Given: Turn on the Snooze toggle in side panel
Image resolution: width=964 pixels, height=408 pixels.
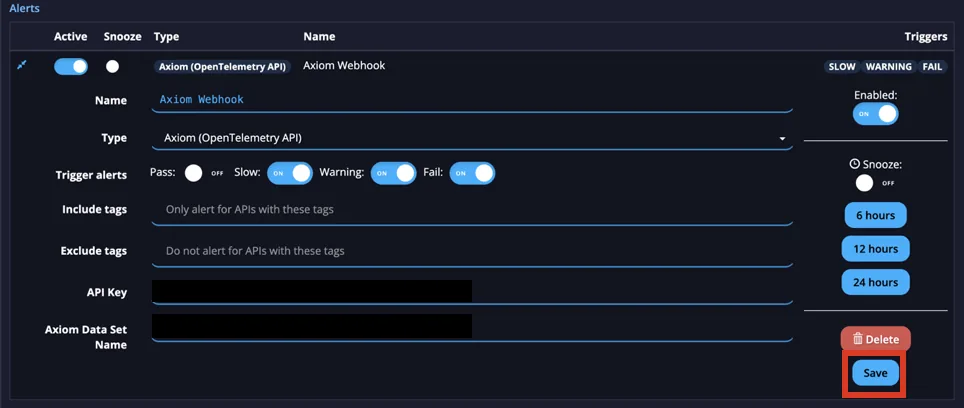Looking at the screenshot, I should [875, 183].
